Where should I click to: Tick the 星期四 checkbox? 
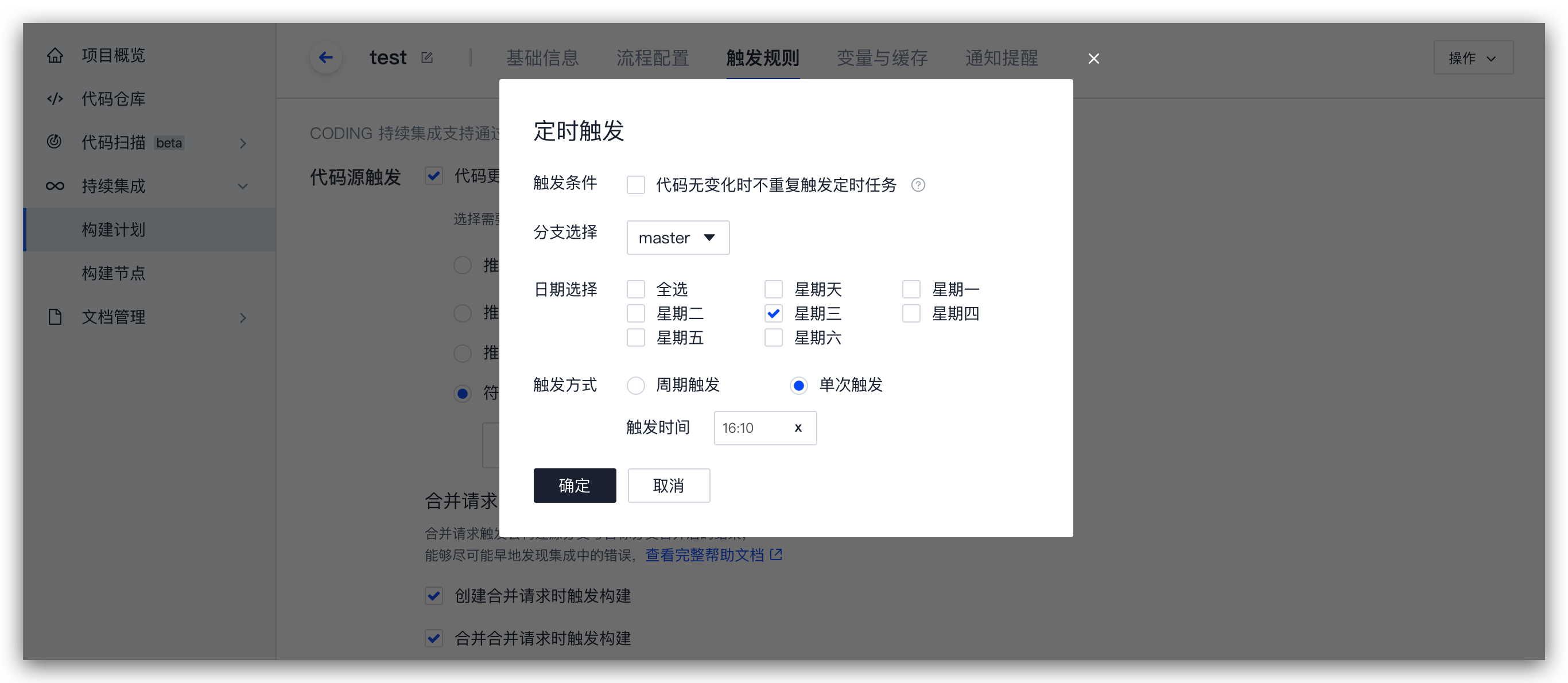[911, 313]
